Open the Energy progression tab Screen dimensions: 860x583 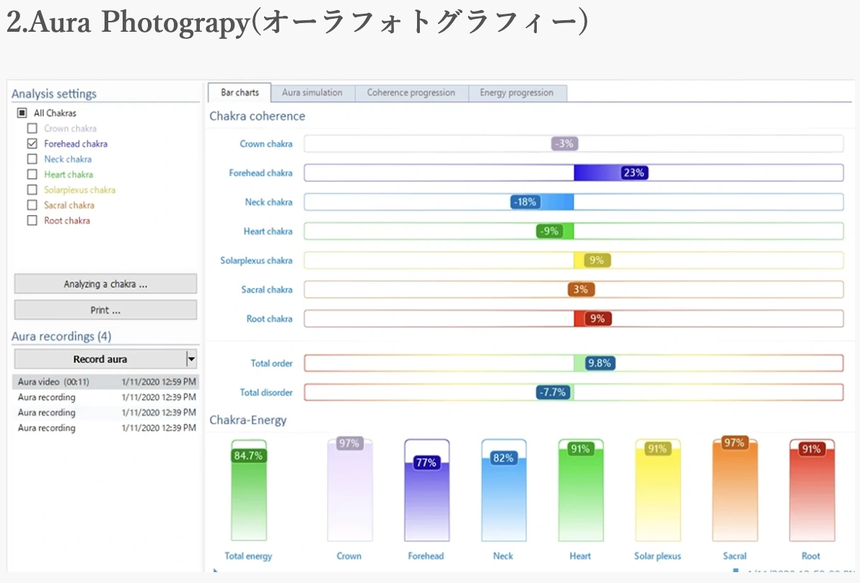(516, 93)
